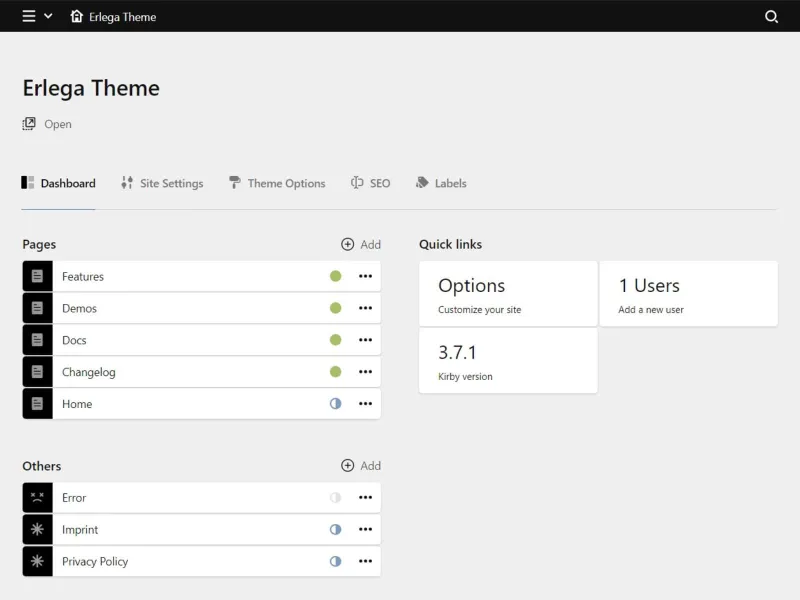Click the Kirby version 3.7.1 card

click(508, 361)
